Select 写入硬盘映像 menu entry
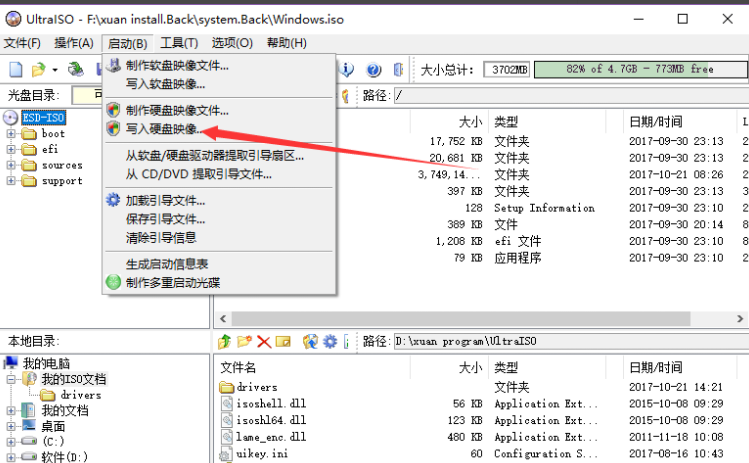This screenshot has height=463, width=749. (x=162, y=129)
